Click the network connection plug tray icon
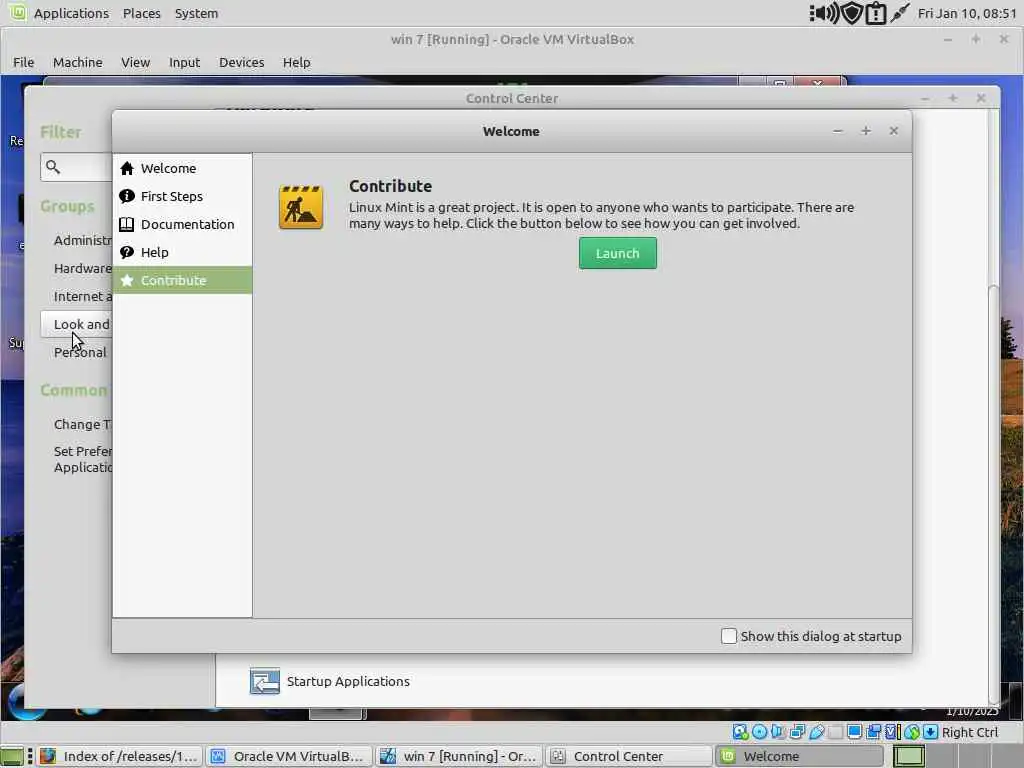The height and width of the screenshot is (768, 1024). [x=900, y=13]
